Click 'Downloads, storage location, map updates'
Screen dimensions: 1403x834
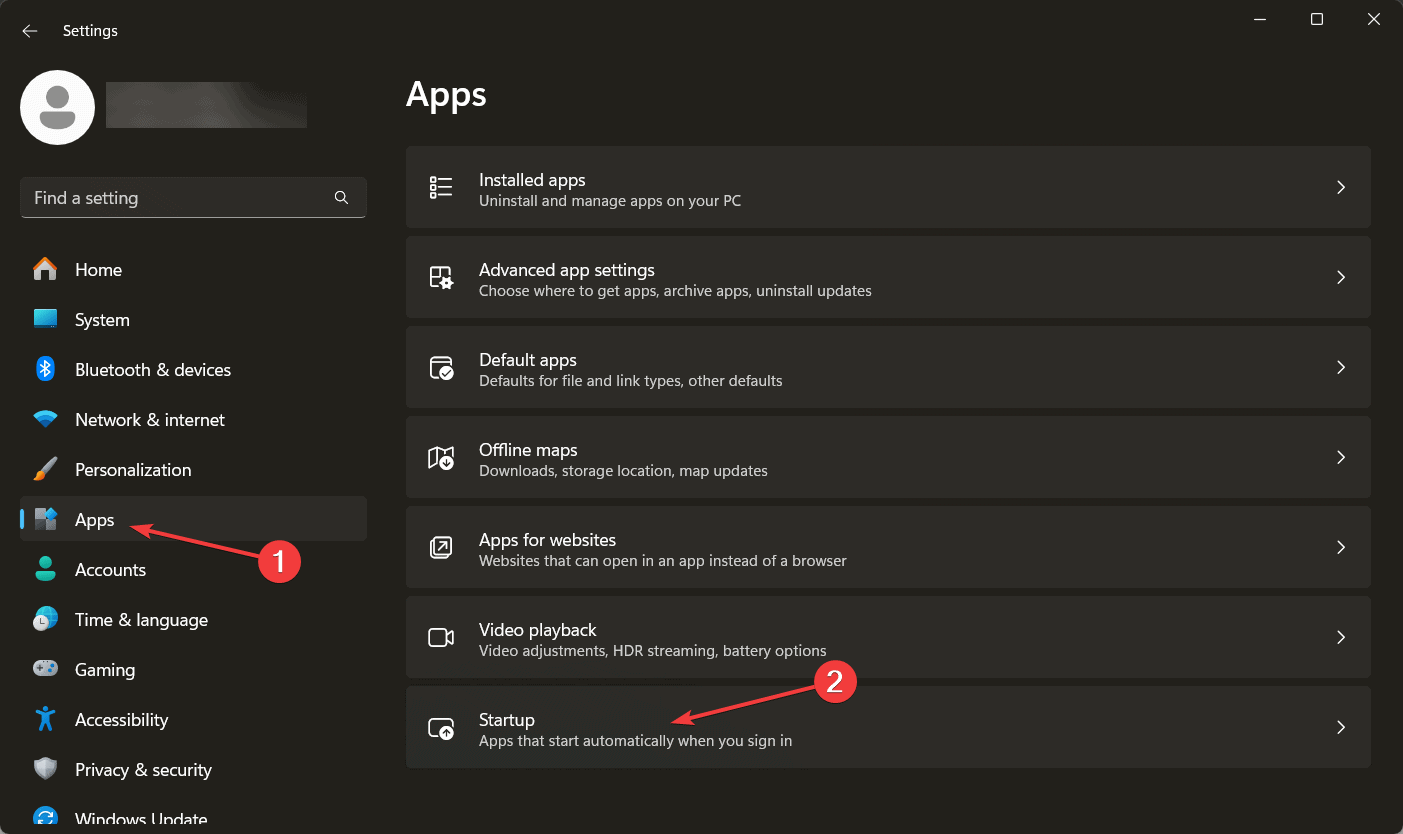tap(623, 471)
